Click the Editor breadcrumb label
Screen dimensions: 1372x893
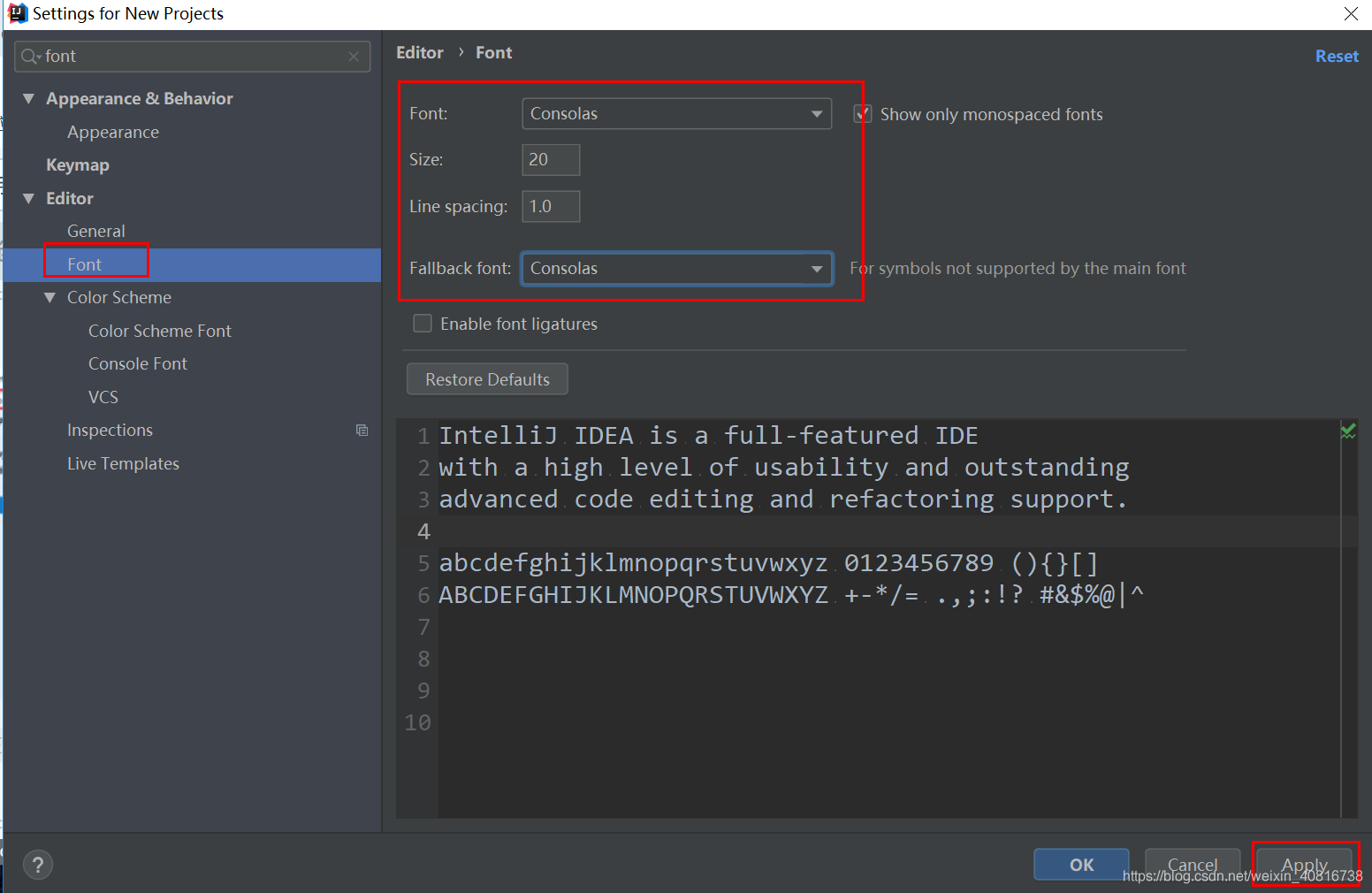420,53
